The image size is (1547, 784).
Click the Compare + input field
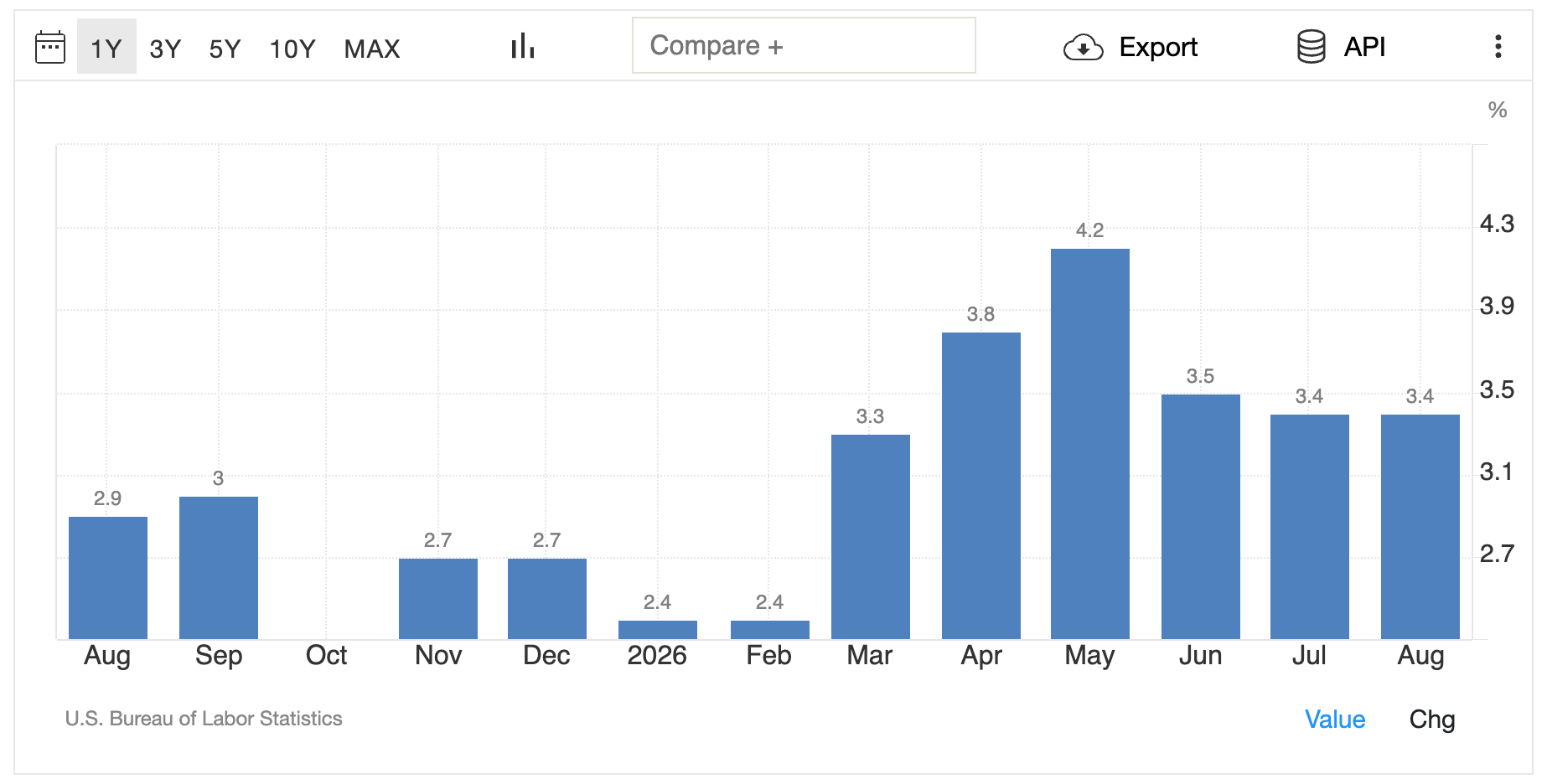(804, 45)
